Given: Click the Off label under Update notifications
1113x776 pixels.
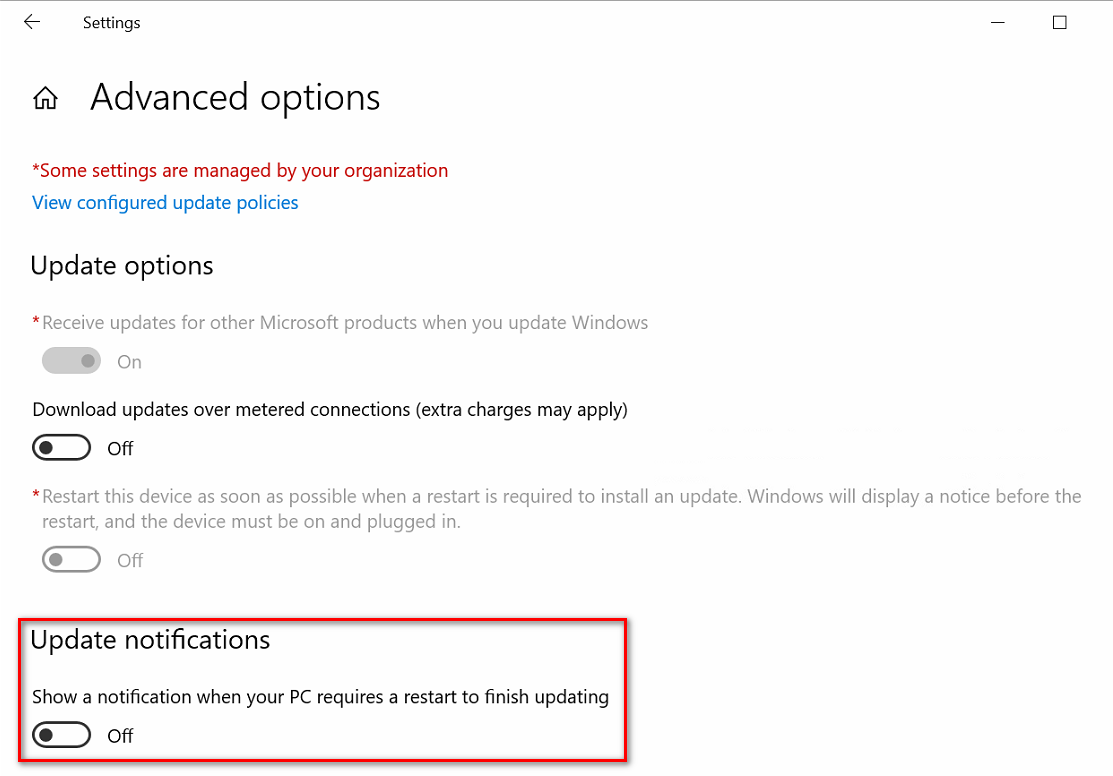Looking at the screenshot, I should (120, 735).
